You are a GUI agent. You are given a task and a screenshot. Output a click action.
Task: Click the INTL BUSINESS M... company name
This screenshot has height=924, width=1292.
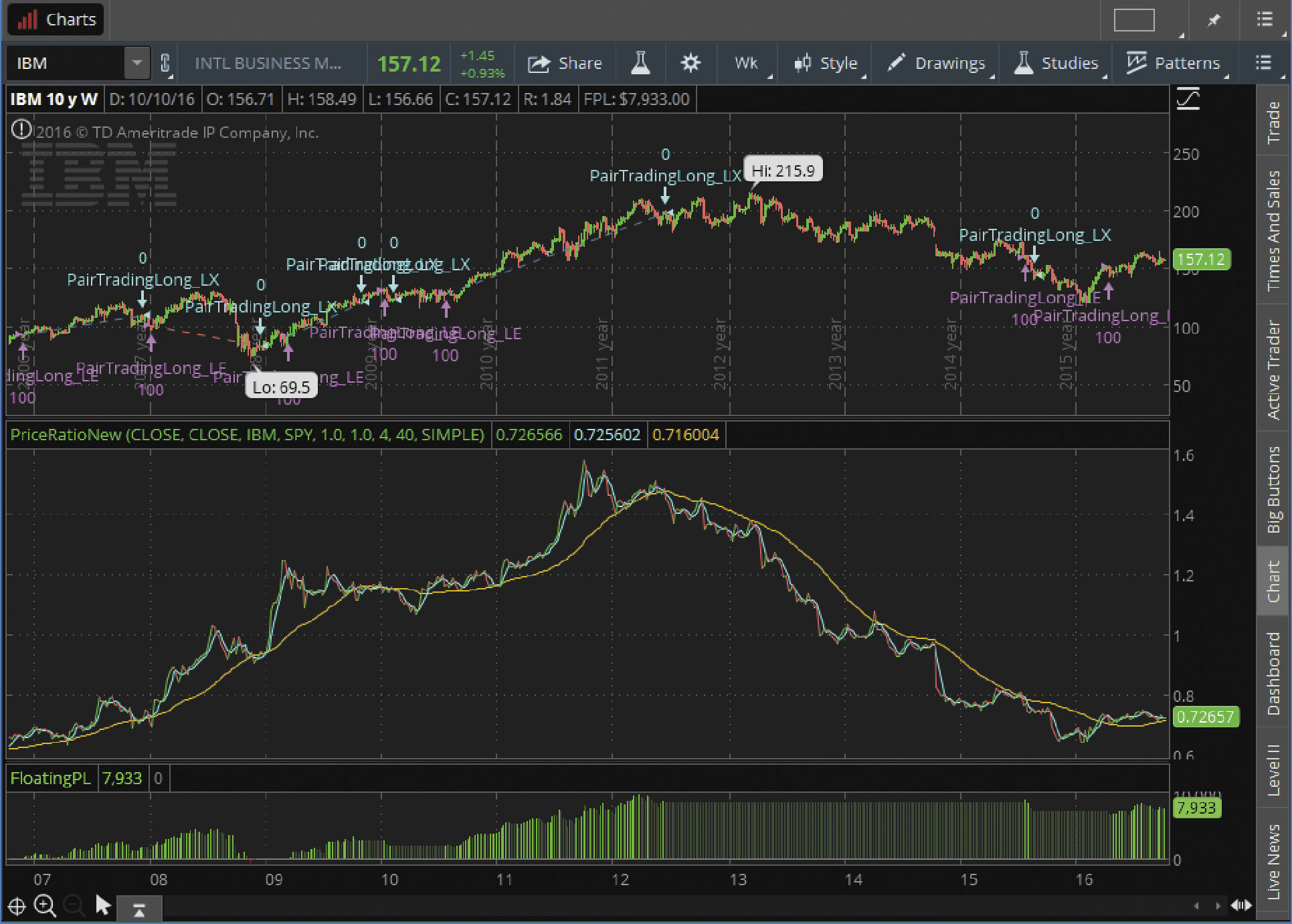click(x=268, y=64)
